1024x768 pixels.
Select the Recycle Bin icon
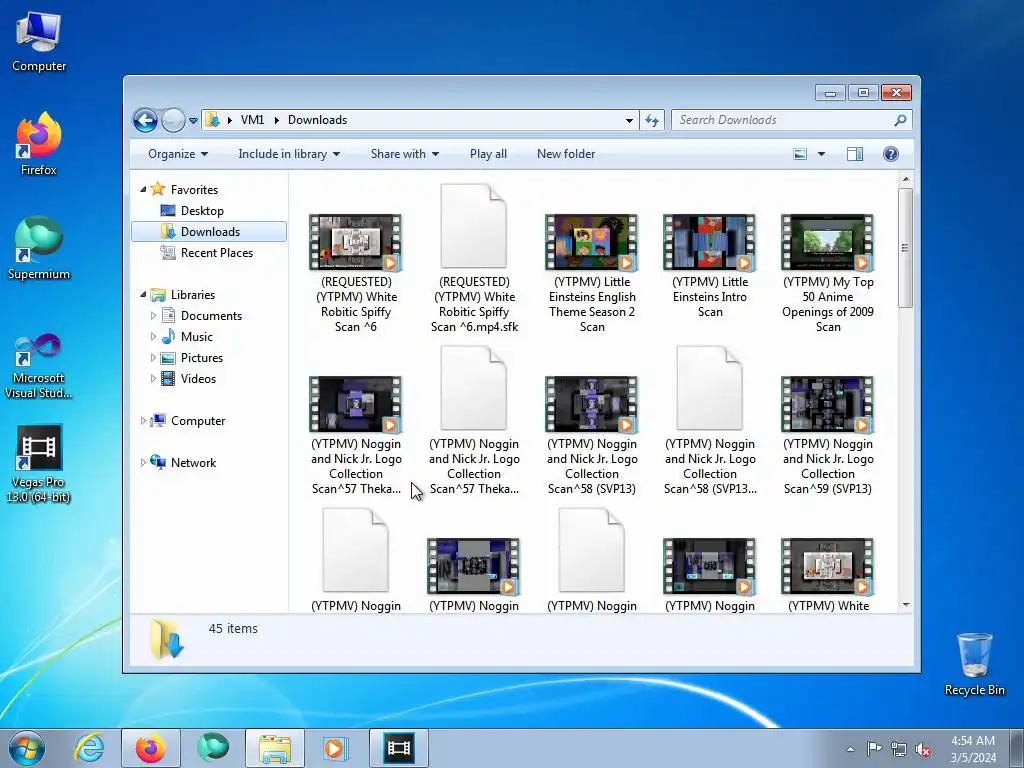[x=974, y=664]
